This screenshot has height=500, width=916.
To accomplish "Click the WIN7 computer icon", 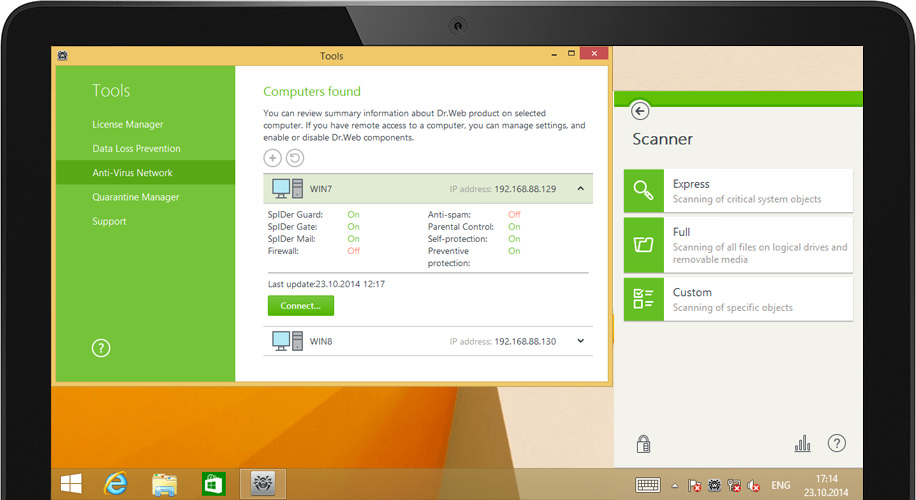I will pos(287,189).
